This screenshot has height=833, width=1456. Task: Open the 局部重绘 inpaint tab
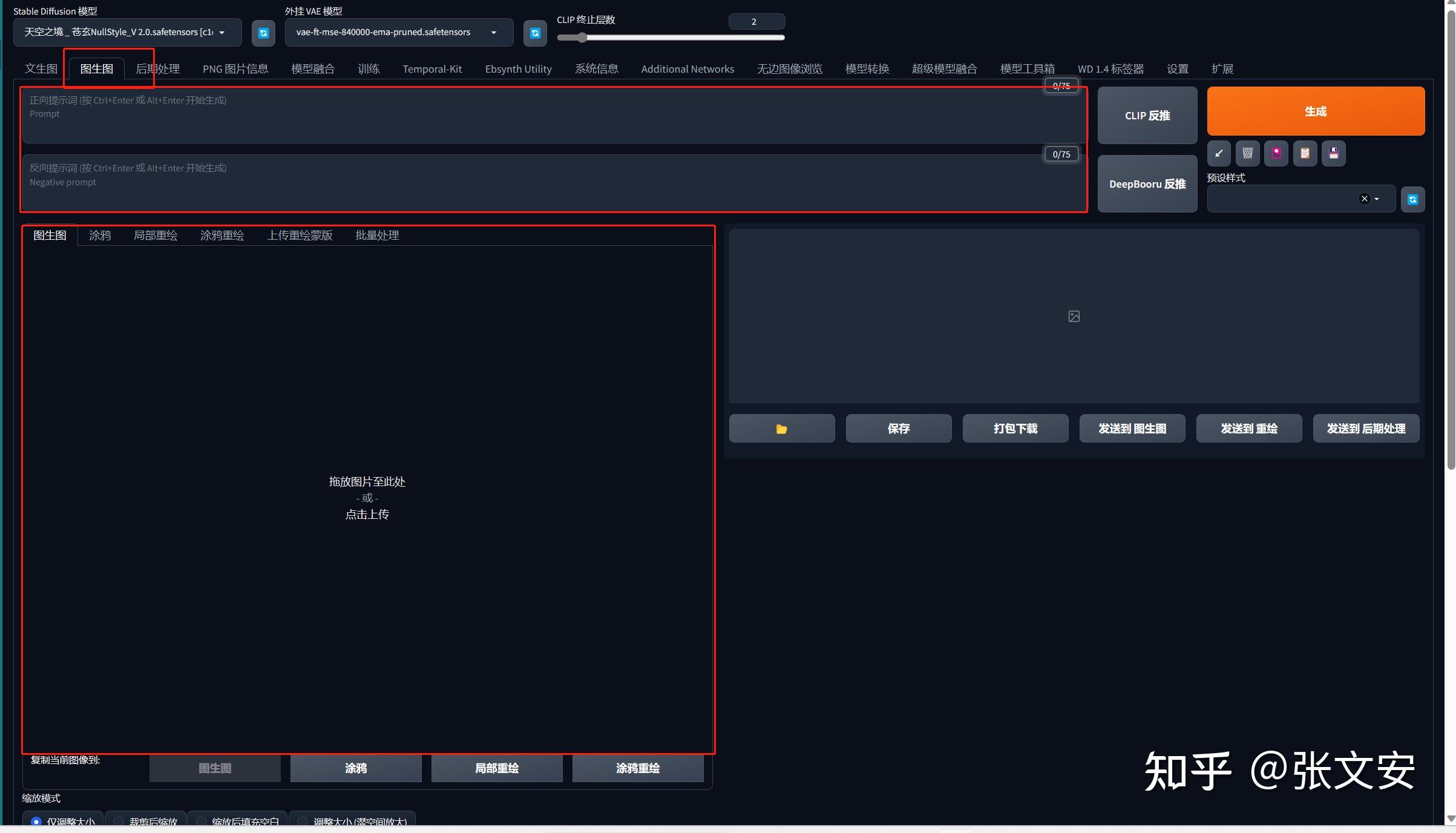click(x=155, y=235)
